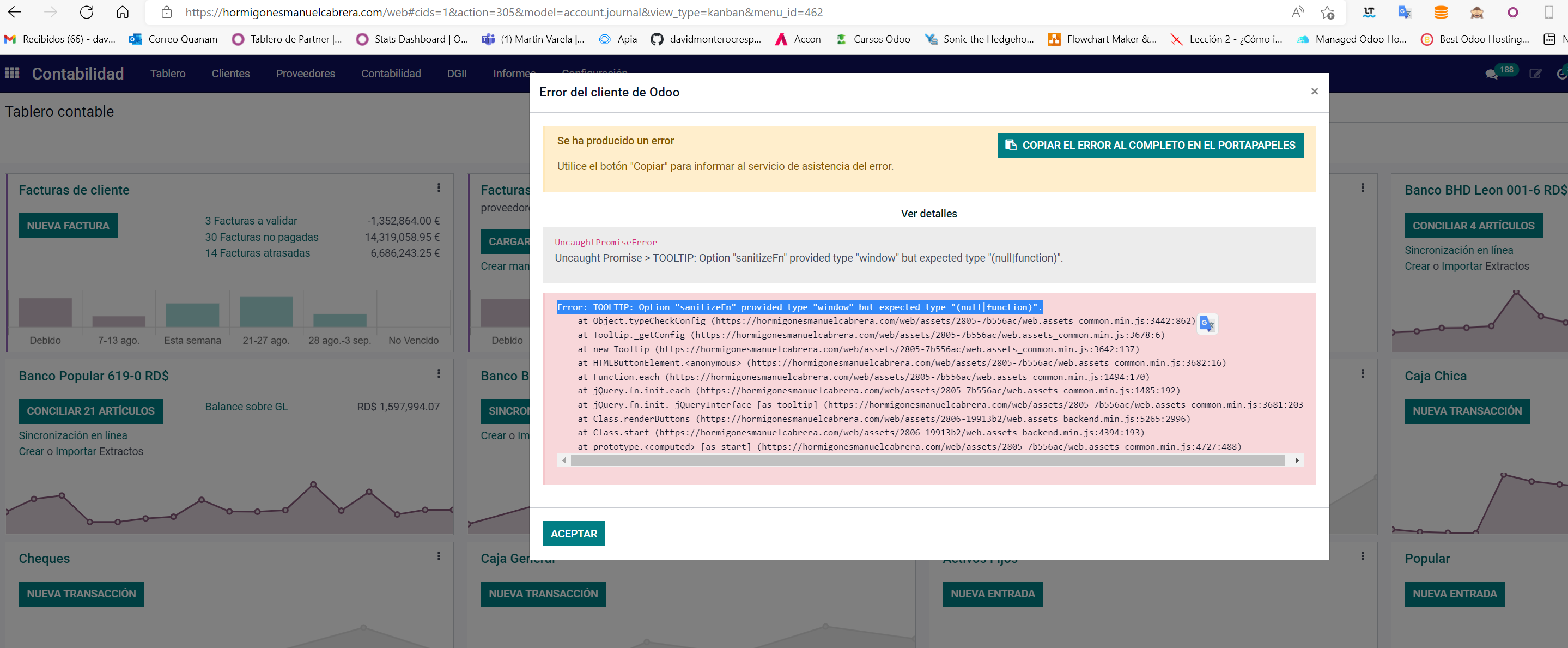Toggle read aloud icon in address bar

pyautogui.click(x=1298, y=12)
